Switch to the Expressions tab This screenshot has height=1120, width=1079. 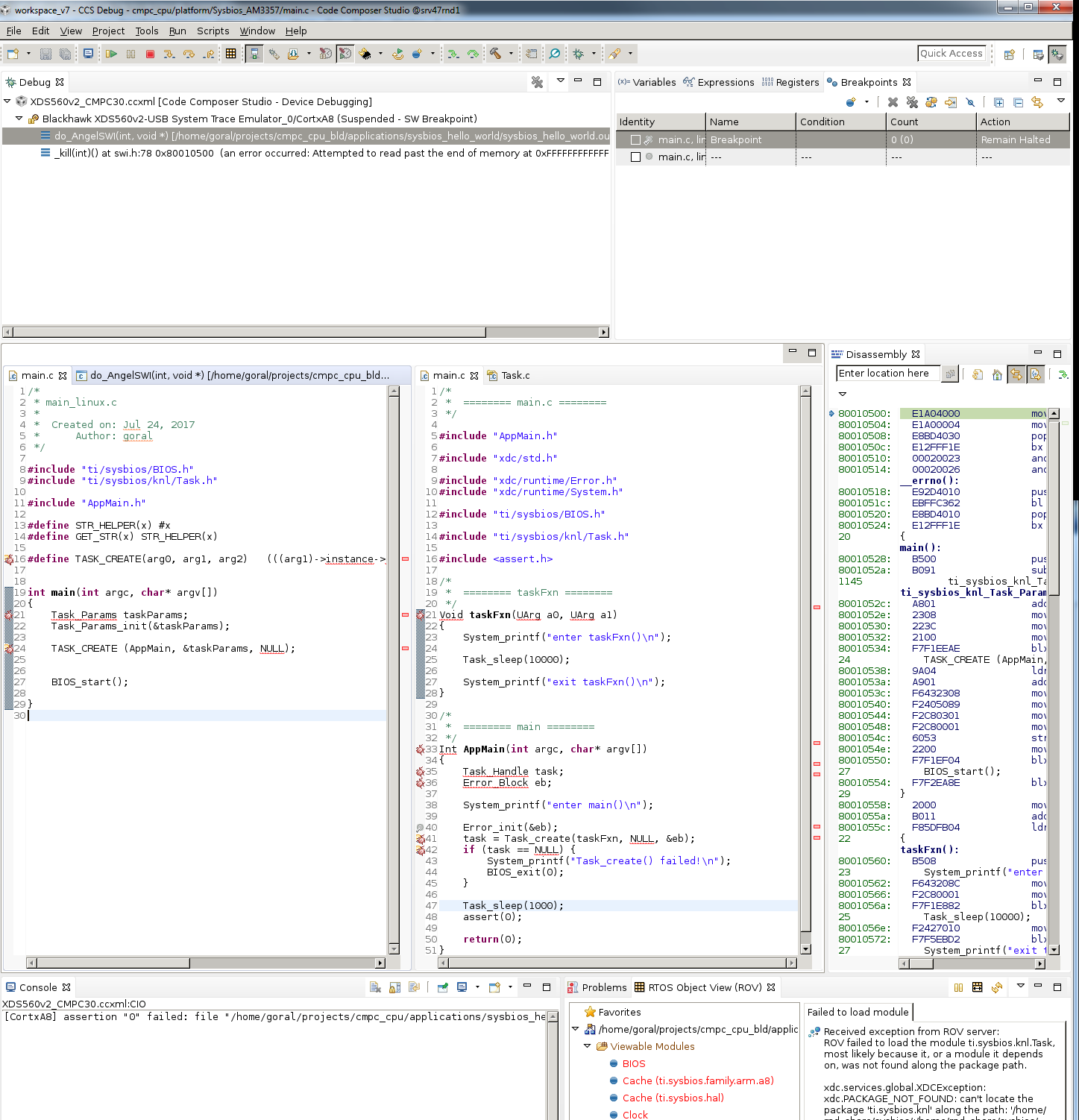click(x=719, y=82)
